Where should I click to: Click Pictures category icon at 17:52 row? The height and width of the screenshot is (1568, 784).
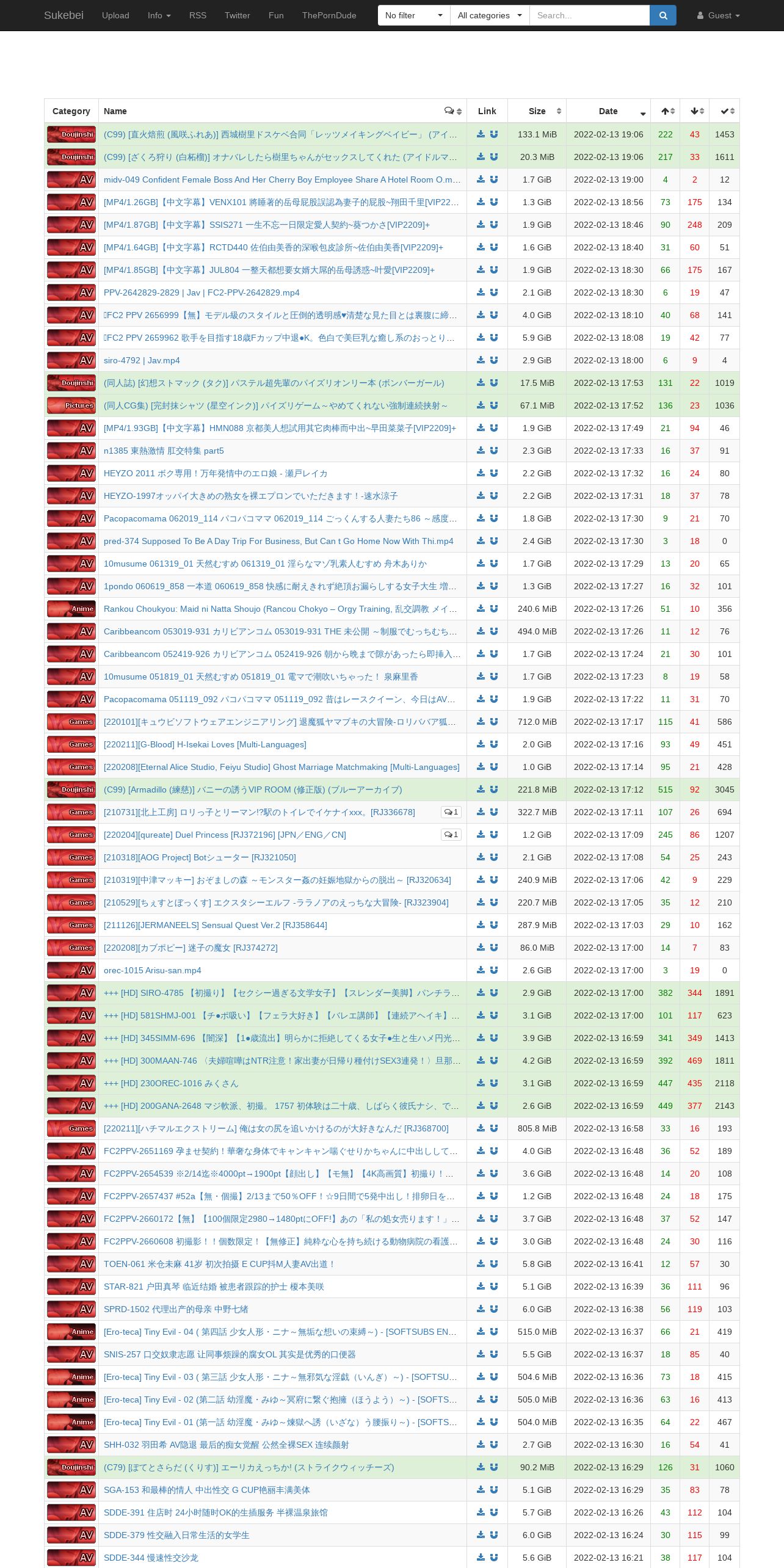point(71,405)
